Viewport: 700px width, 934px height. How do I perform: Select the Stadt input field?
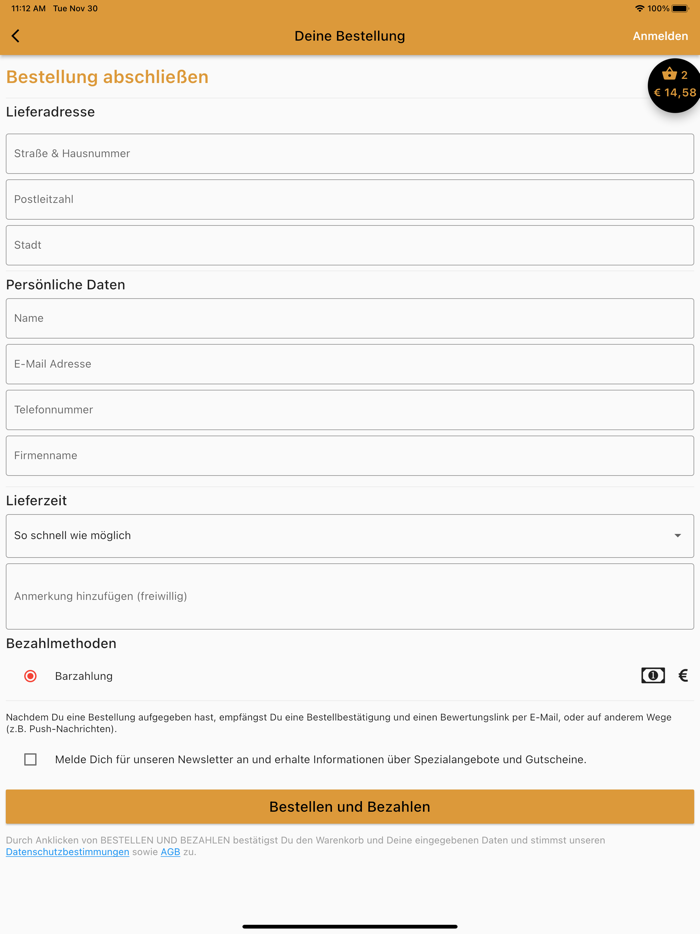350,245
